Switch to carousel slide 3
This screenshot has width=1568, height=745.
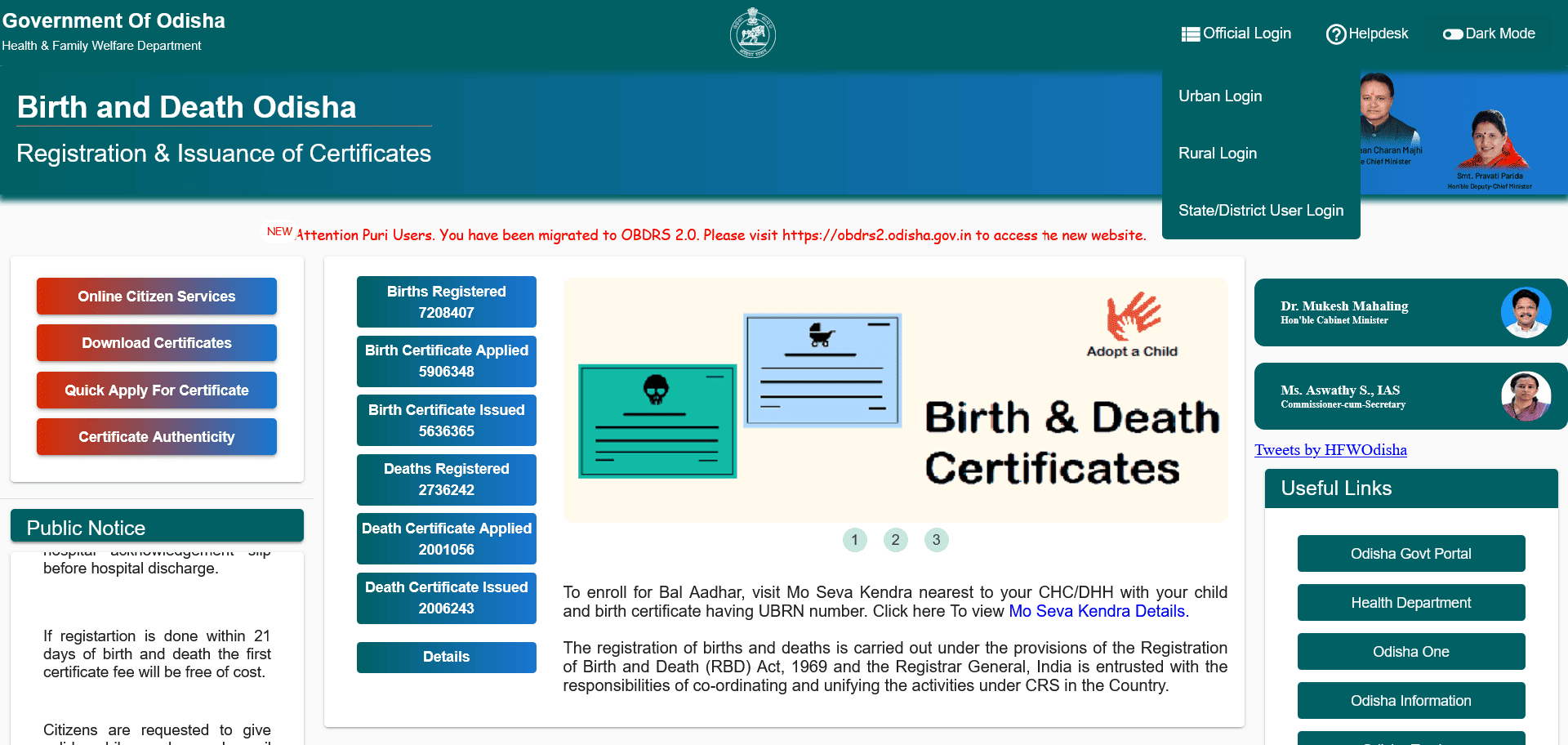coord(936,540)
